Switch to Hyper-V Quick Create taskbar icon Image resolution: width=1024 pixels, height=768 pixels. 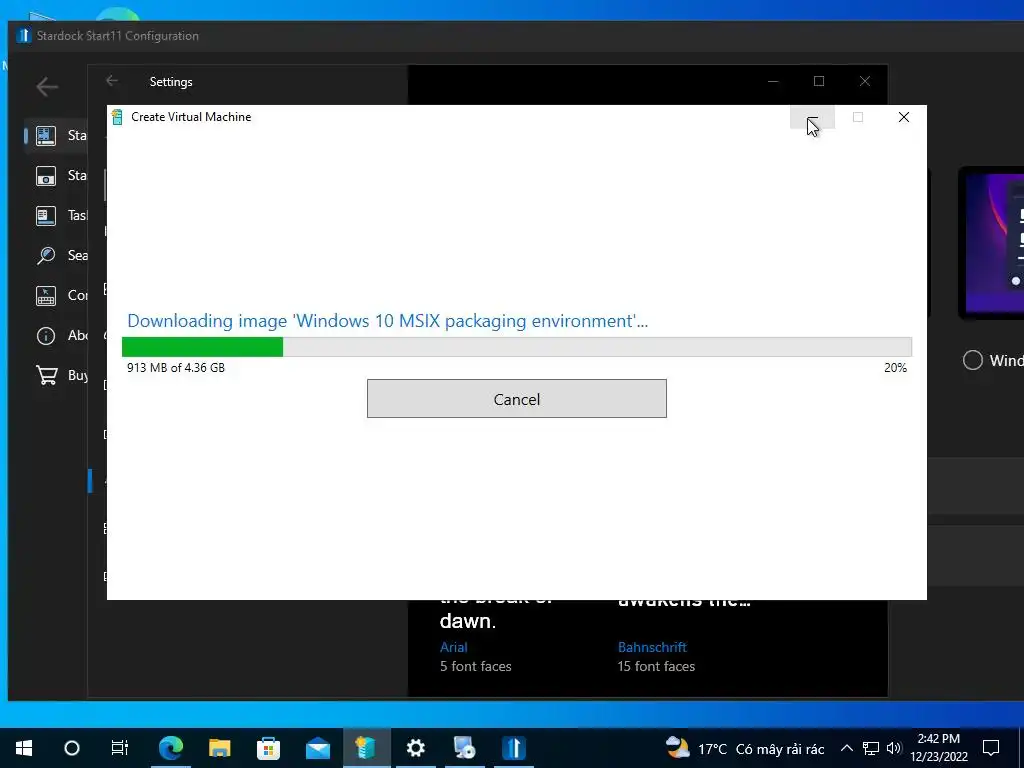click(366, 748)
